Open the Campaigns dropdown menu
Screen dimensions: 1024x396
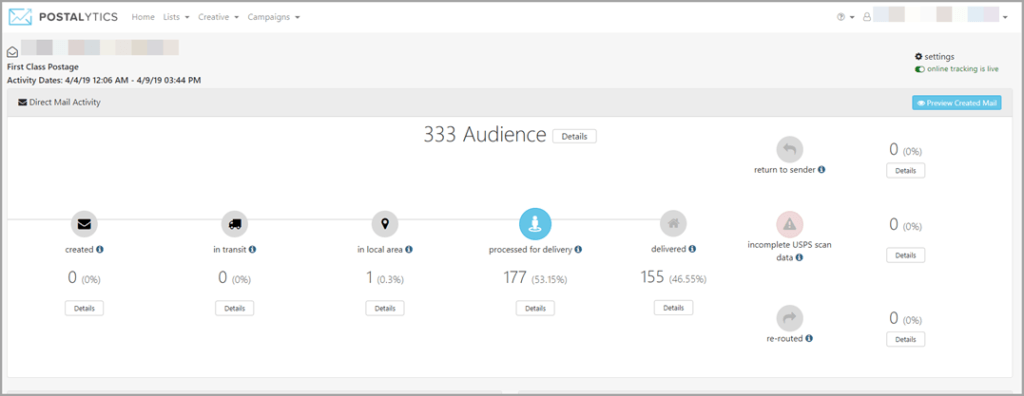274,17
